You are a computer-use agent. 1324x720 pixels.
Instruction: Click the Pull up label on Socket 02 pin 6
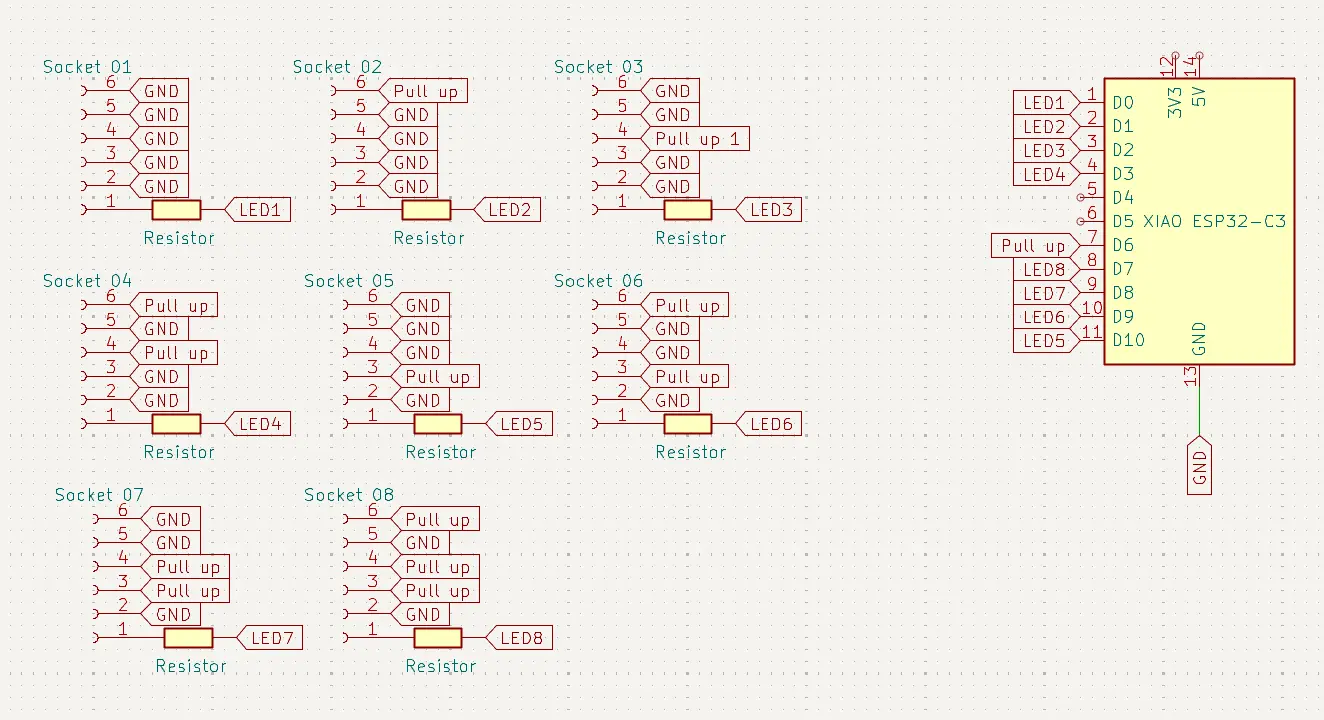pyautogui.click(x=425, y=92)
